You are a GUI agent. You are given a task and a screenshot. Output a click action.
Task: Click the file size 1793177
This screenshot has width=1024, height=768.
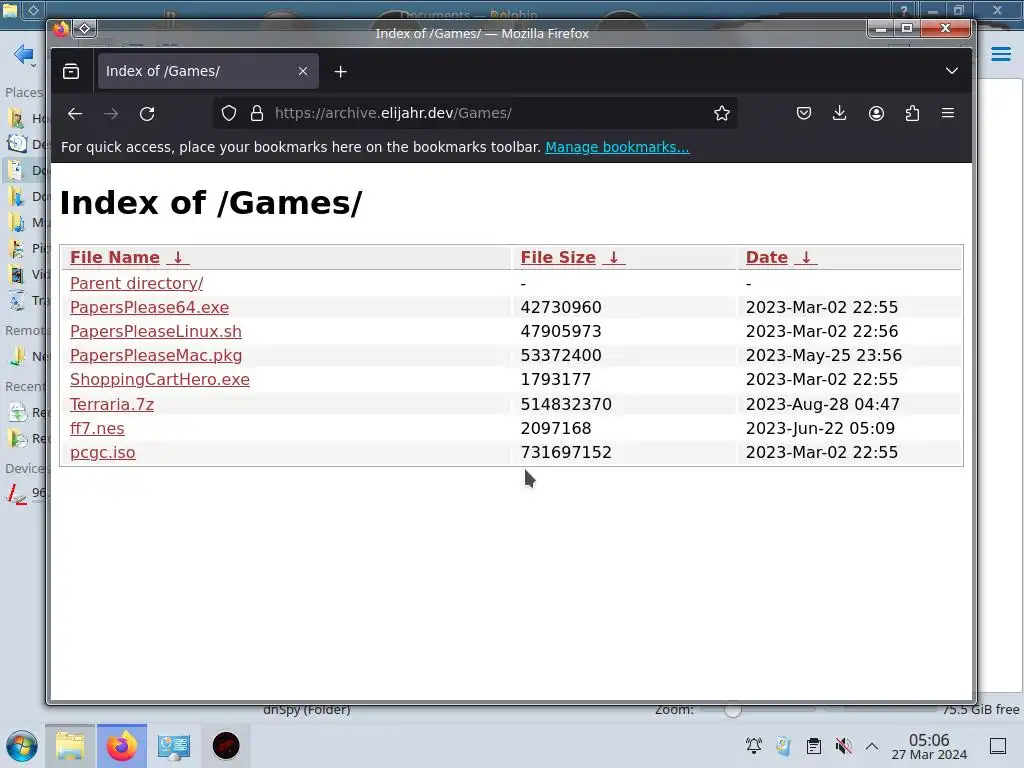pyautogui.click(x=556, y=379)
